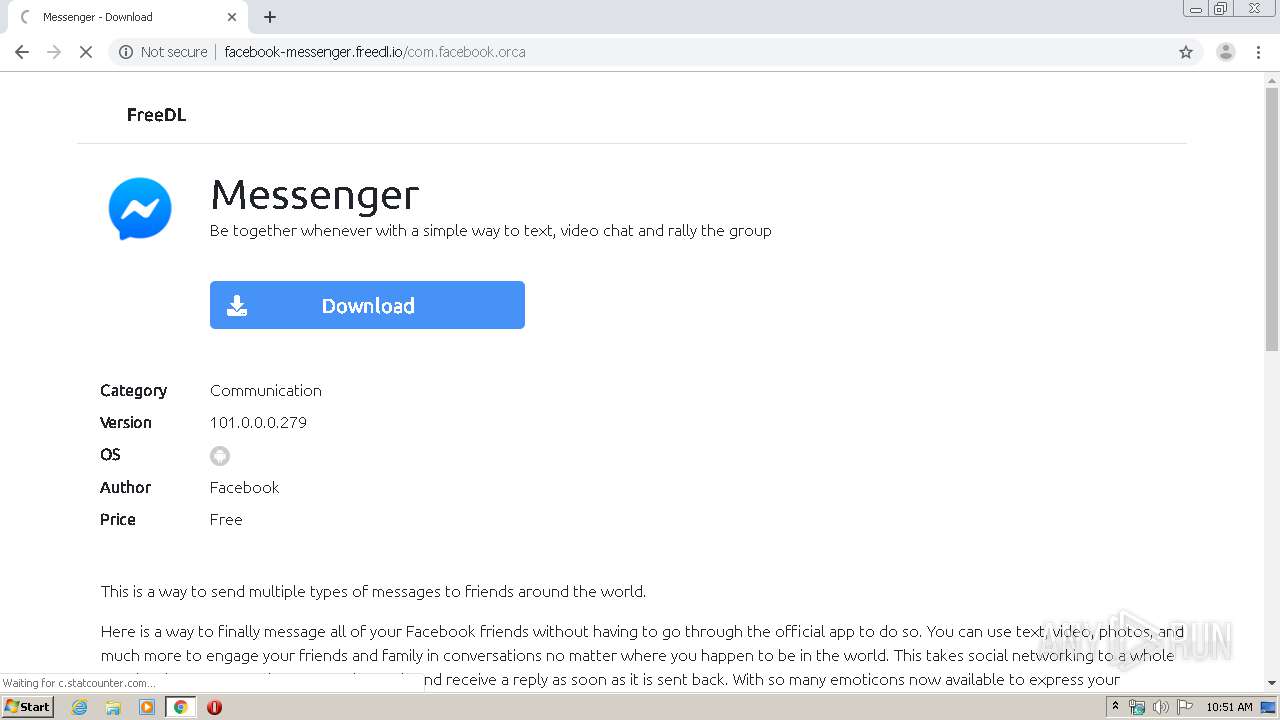
Task: Click the Author label
Action: pos(125,487)
